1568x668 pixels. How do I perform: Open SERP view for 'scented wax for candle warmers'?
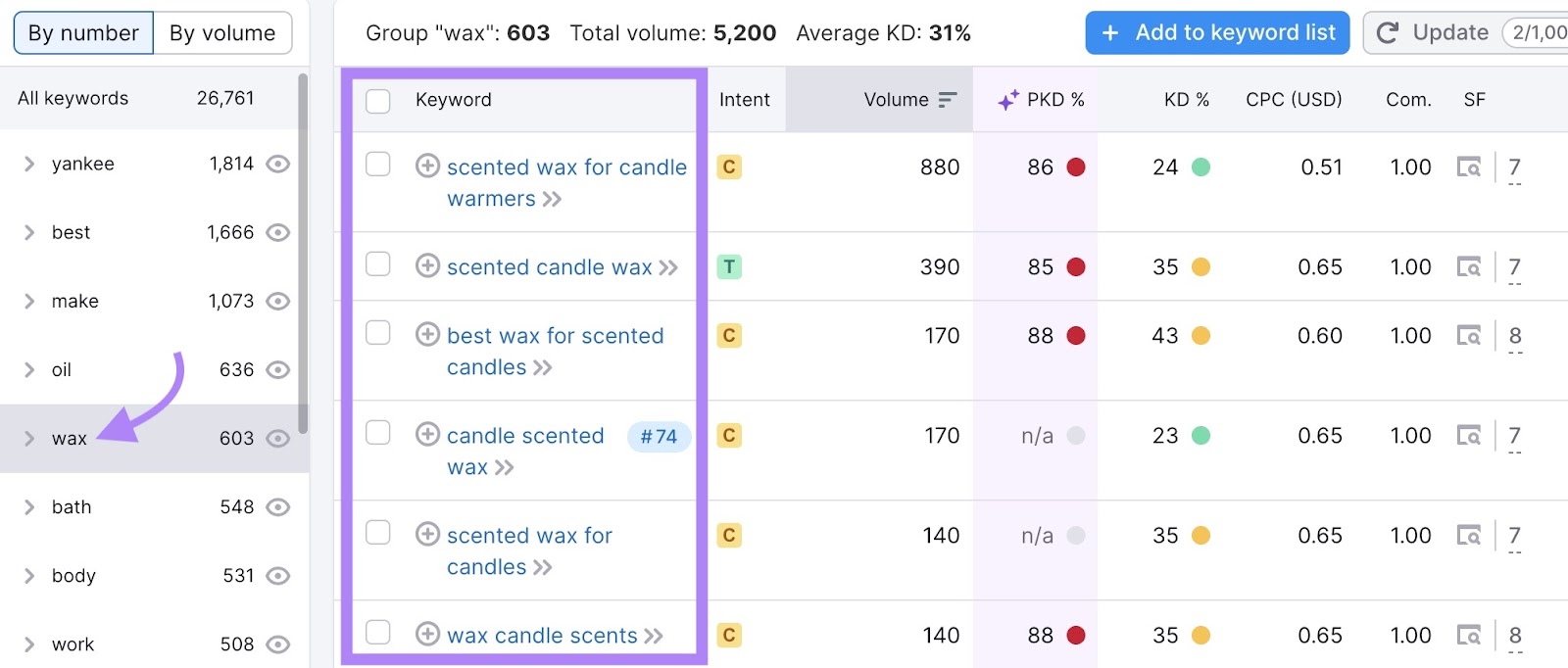1468,167
